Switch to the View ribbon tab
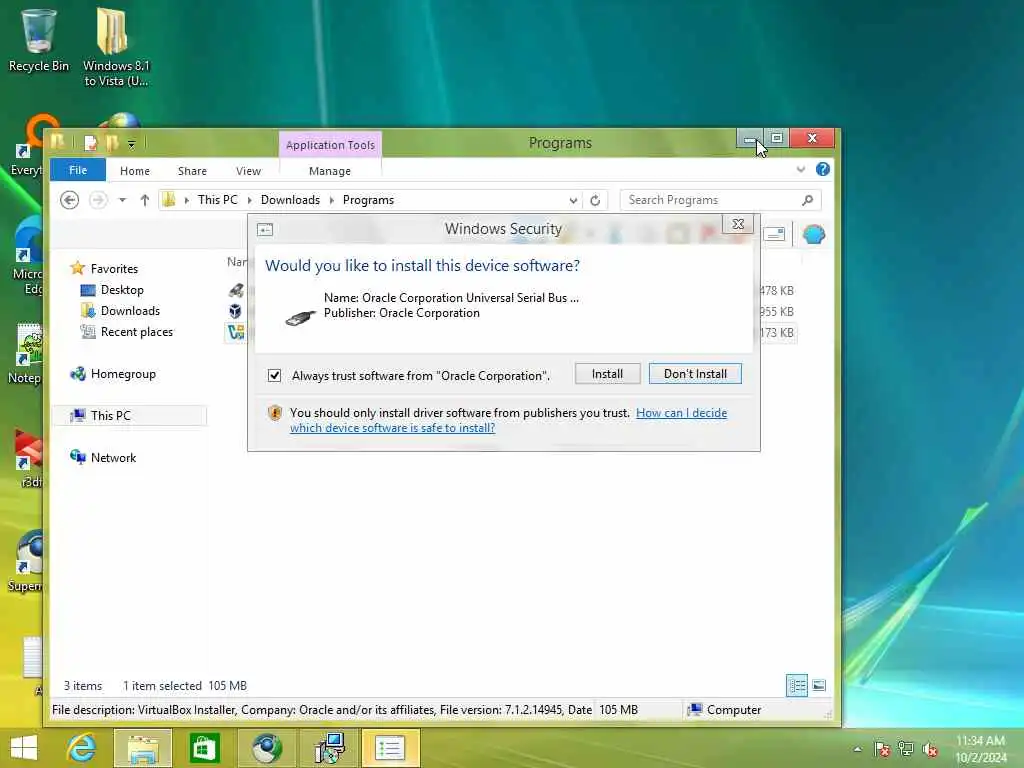The width and height of the screenshot is (1024, 768). (248, 171)
